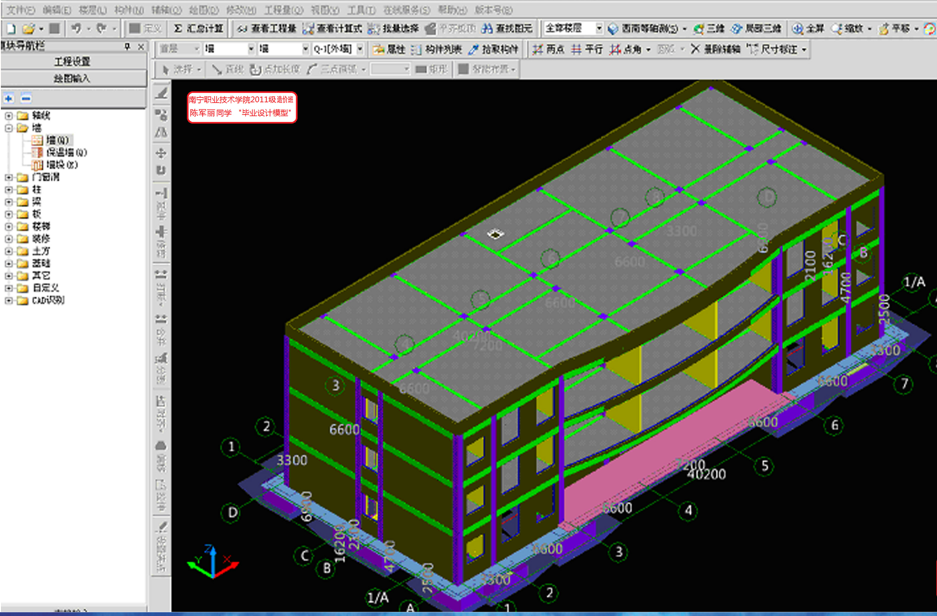Expand the 门窗洞 tree folder
The height and width of the screenshot is (616, 937).
click(9, 177)
